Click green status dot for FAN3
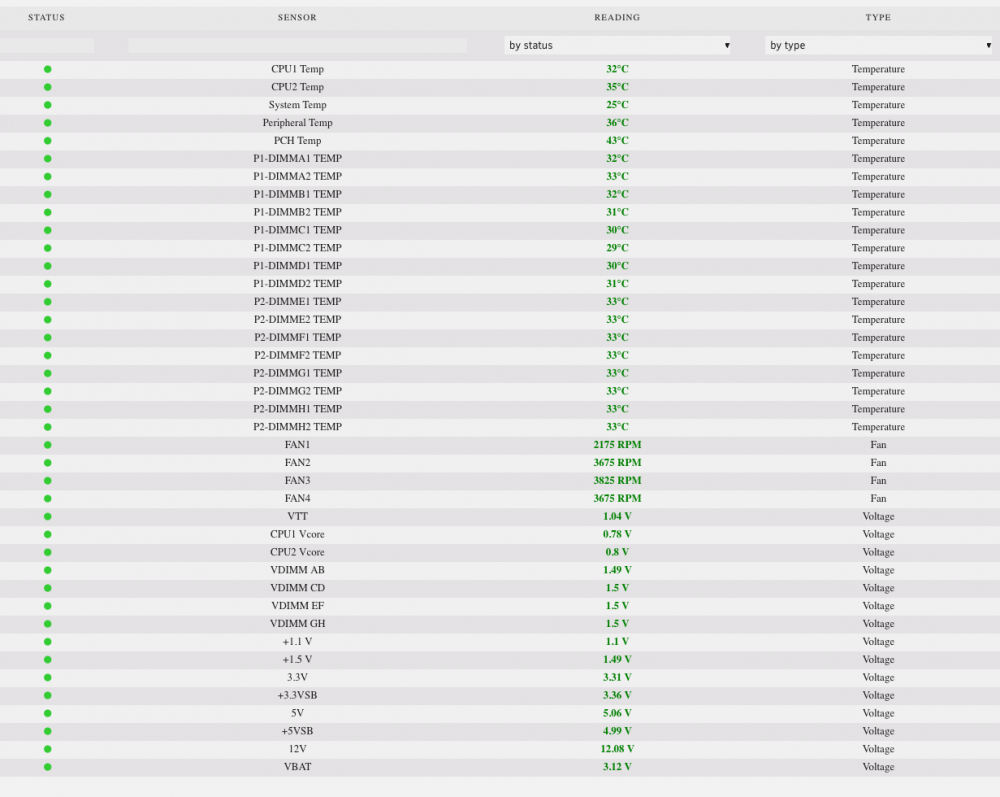 coord(47,480)
